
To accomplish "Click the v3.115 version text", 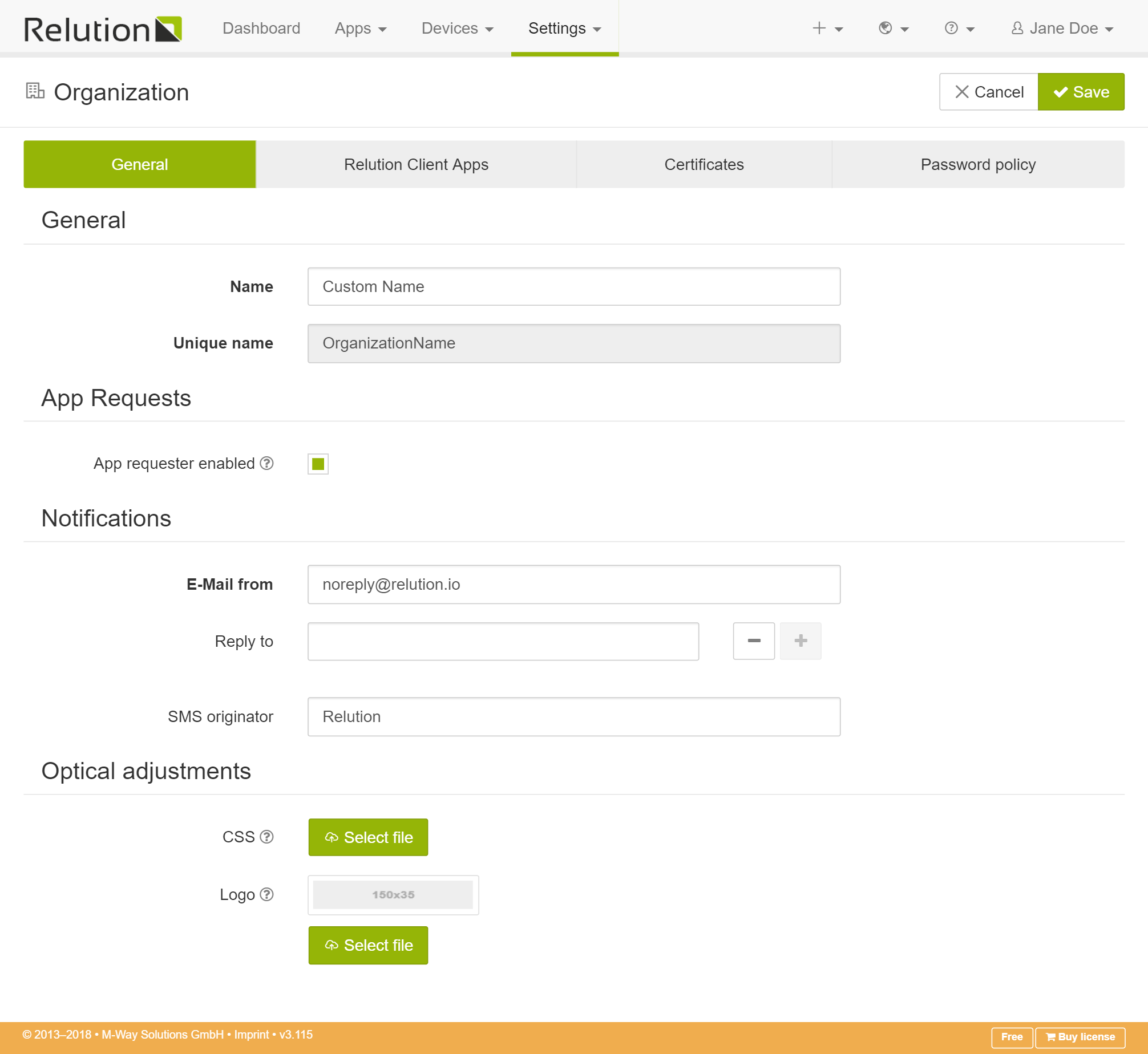I will pyautogui.click(x=296, y=1035).
